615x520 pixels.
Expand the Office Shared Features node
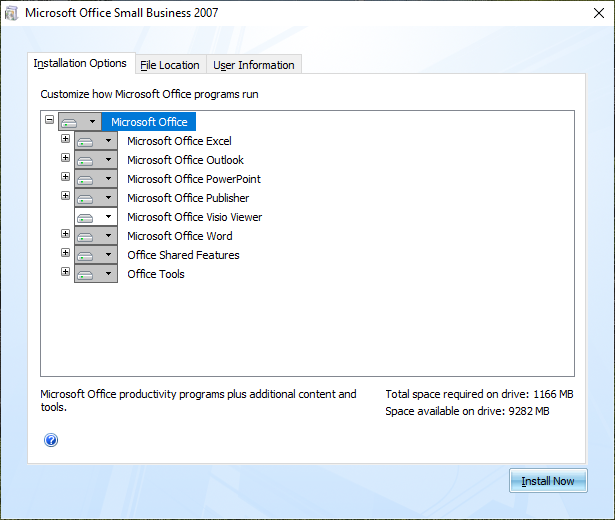coord(66,253)
